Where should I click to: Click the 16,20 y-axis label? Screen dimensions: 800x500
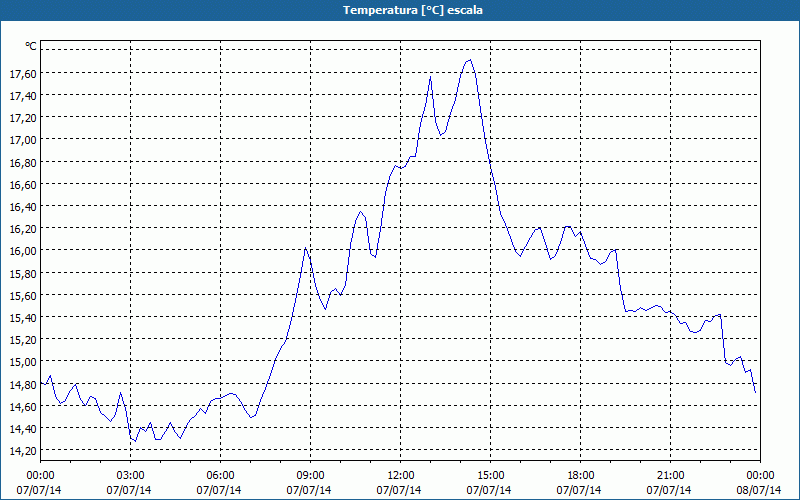pos(23,229)
